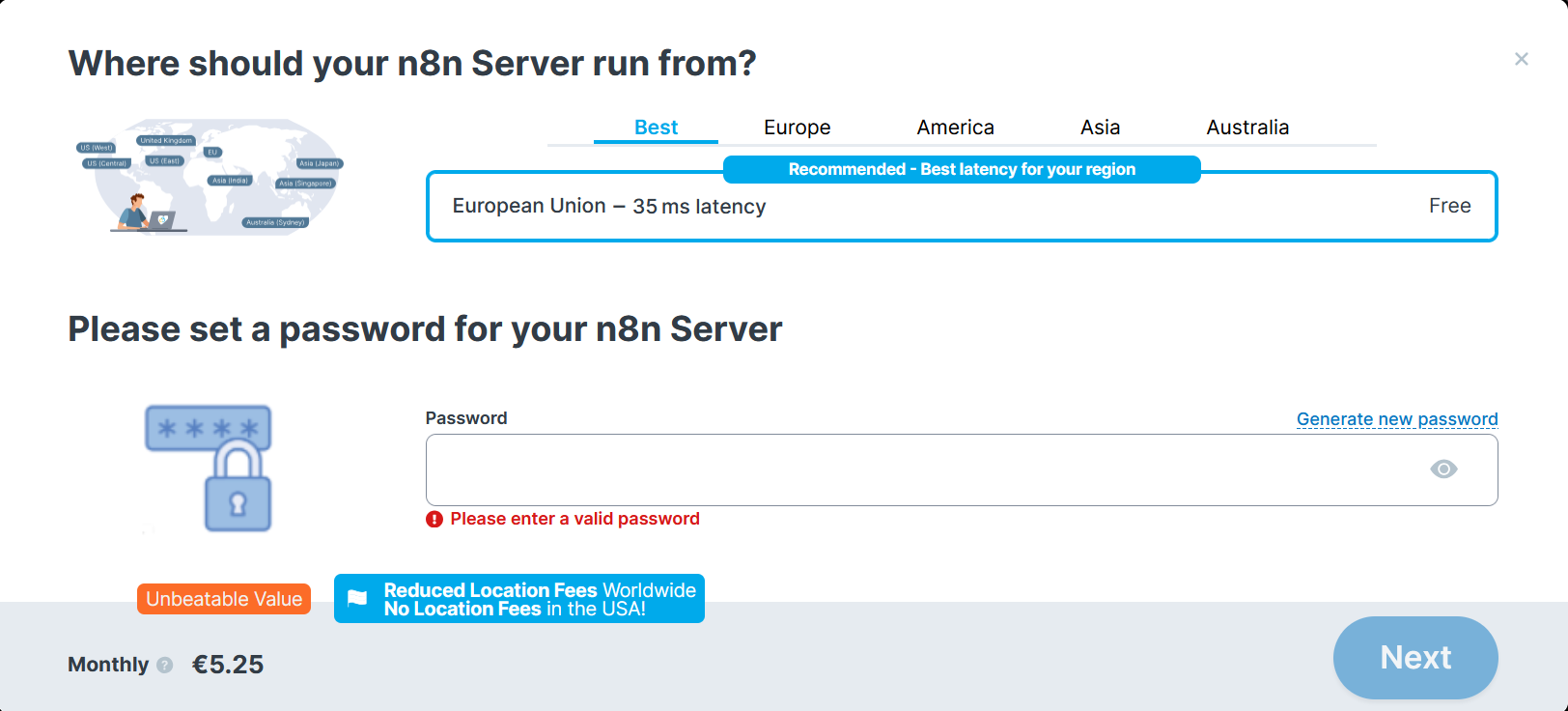Click the Monthly price help question mark
The width and height of the screenshot is (1568, 711).
click(x=165, y=665)
